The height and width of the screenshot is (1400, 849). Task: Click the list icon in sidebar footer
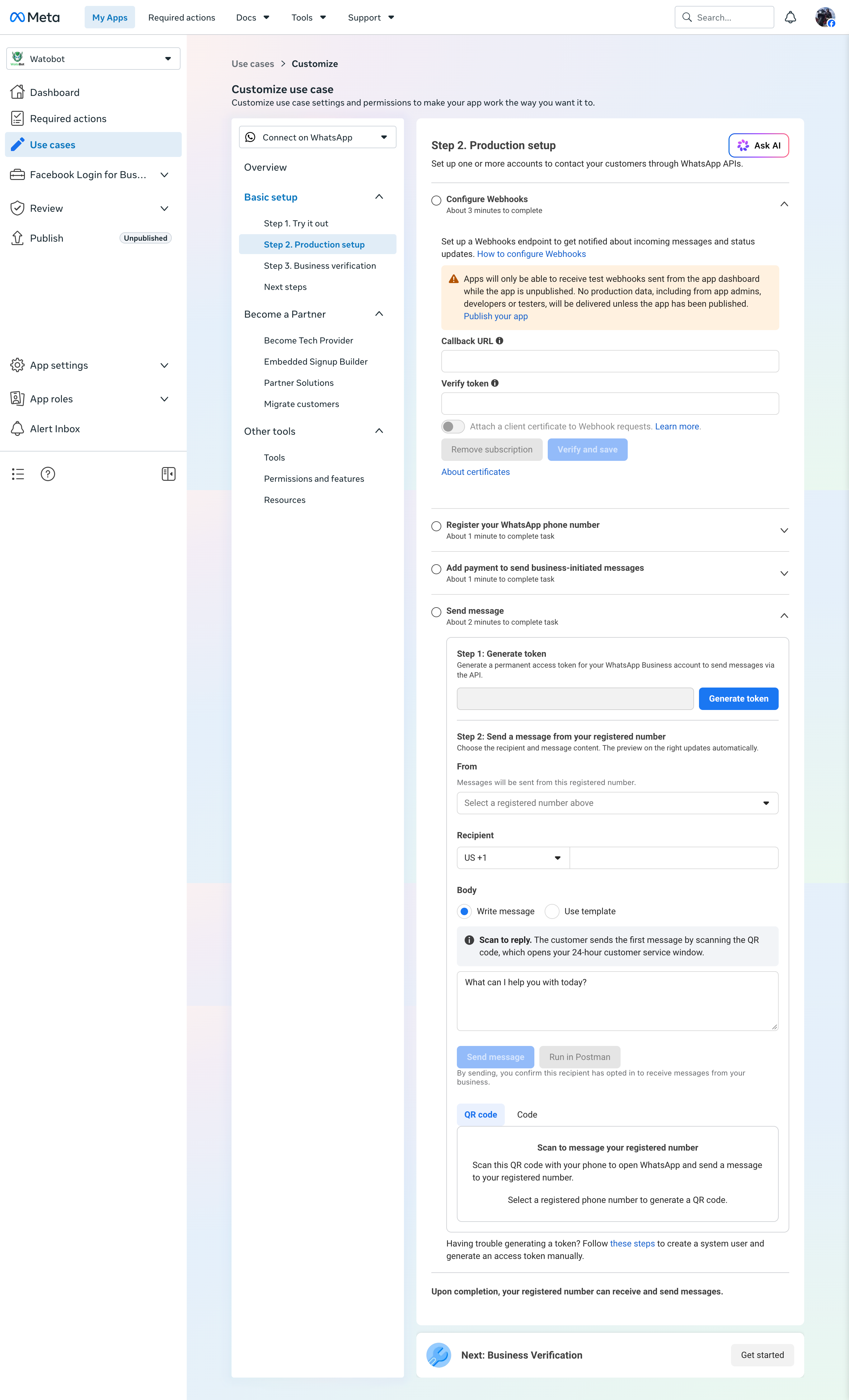(18, 474)
